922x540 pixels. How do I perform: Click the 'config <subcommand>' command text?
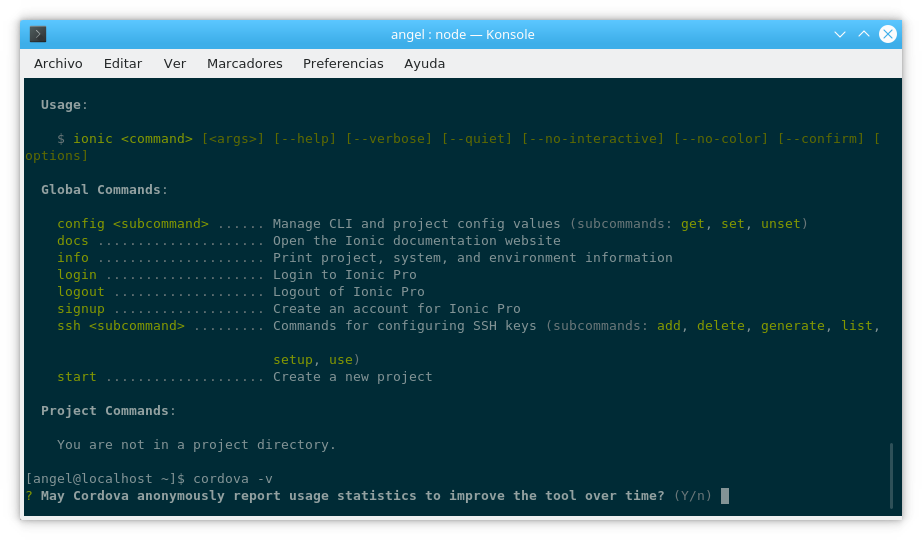pyautogui.click(x=133, y=224)
